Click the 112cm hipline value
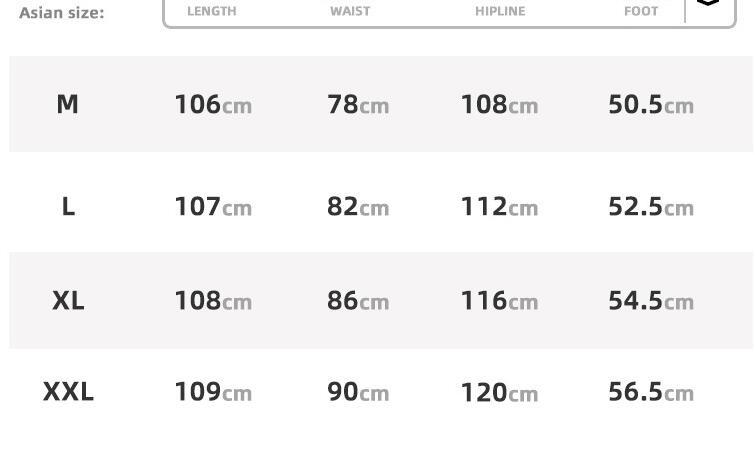The height and width of the screenshot is (461, 755). point(499,206)
